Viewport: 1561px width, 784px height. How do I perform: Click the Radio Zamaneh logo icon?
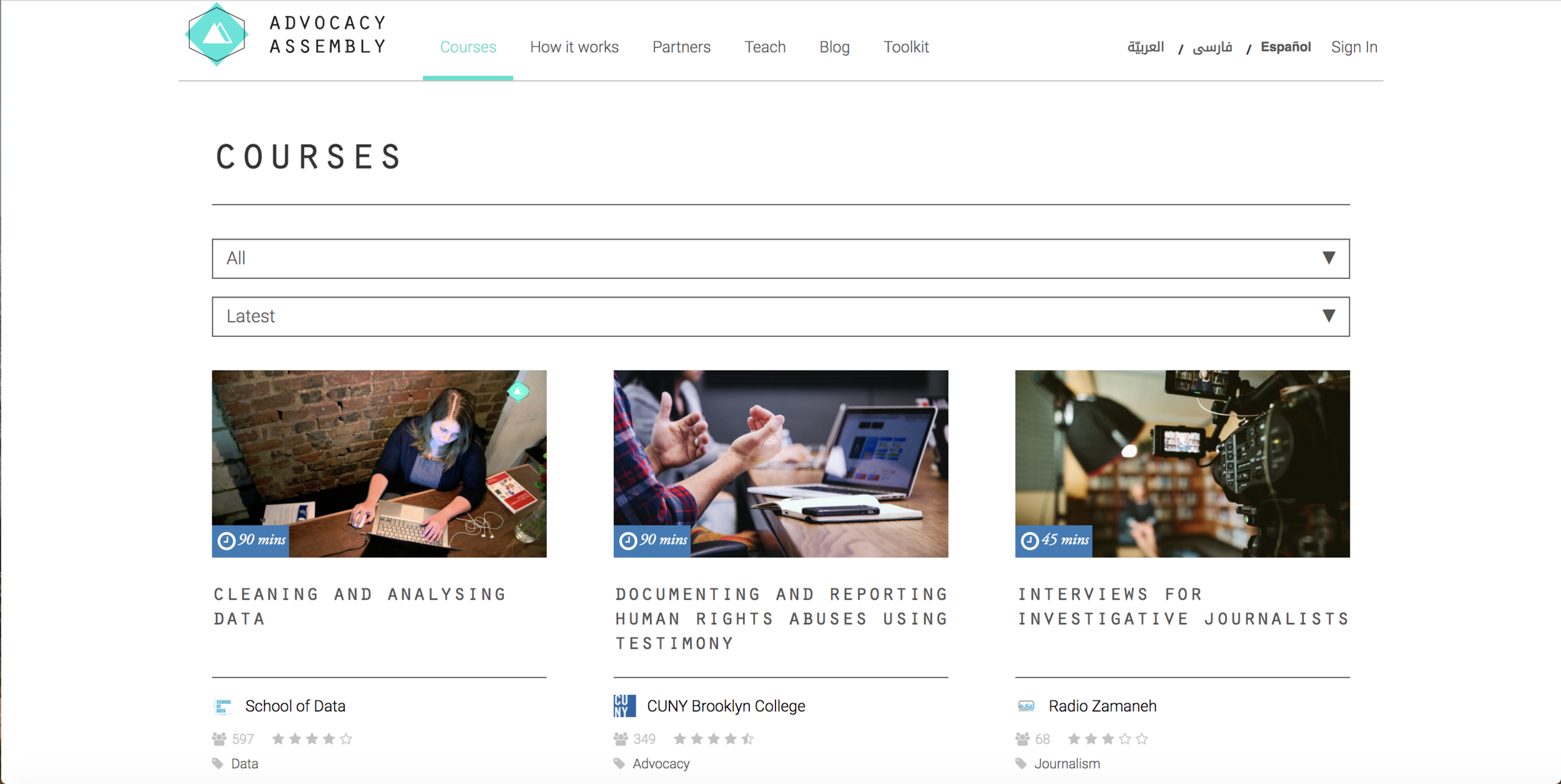point(1026,706)
